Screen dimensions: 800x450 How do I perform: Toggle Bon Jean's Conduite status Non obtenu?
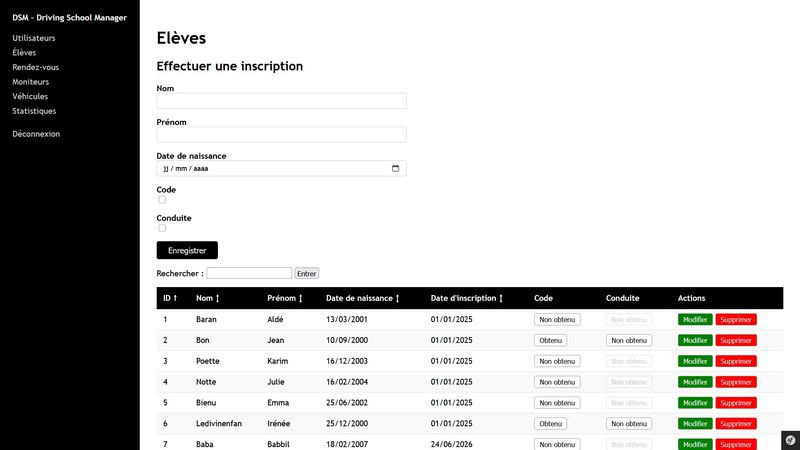[629, 340]
